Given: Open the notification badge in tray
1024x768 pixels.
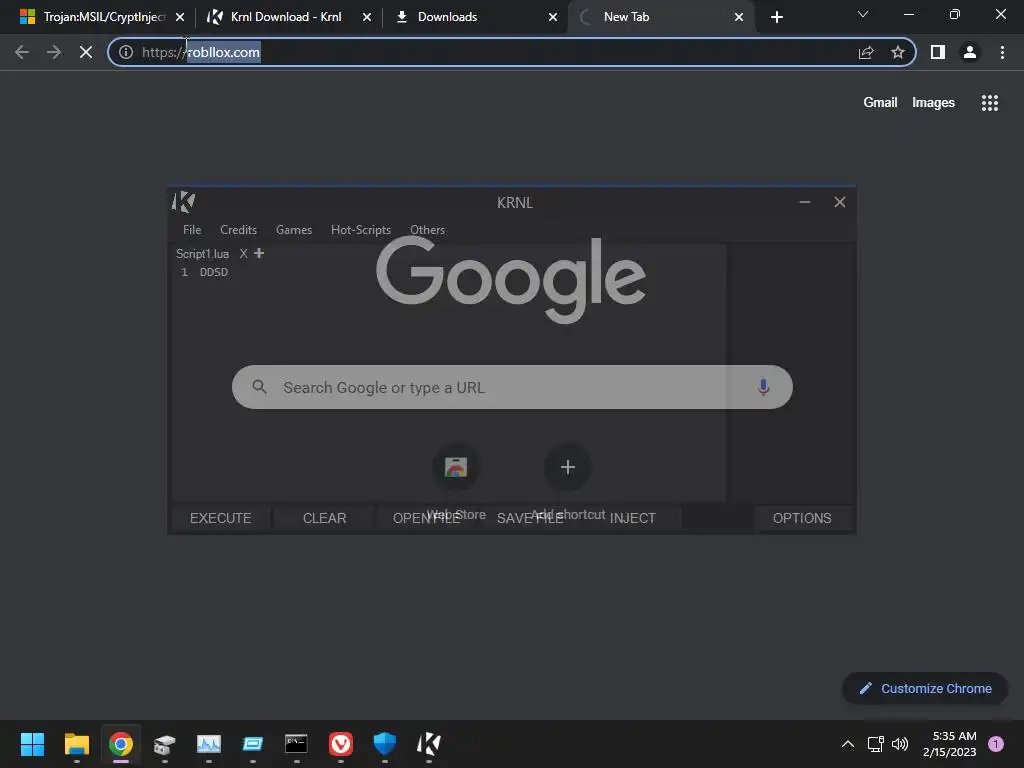Looking at the screenshot, I should click(x=996, y=744).
